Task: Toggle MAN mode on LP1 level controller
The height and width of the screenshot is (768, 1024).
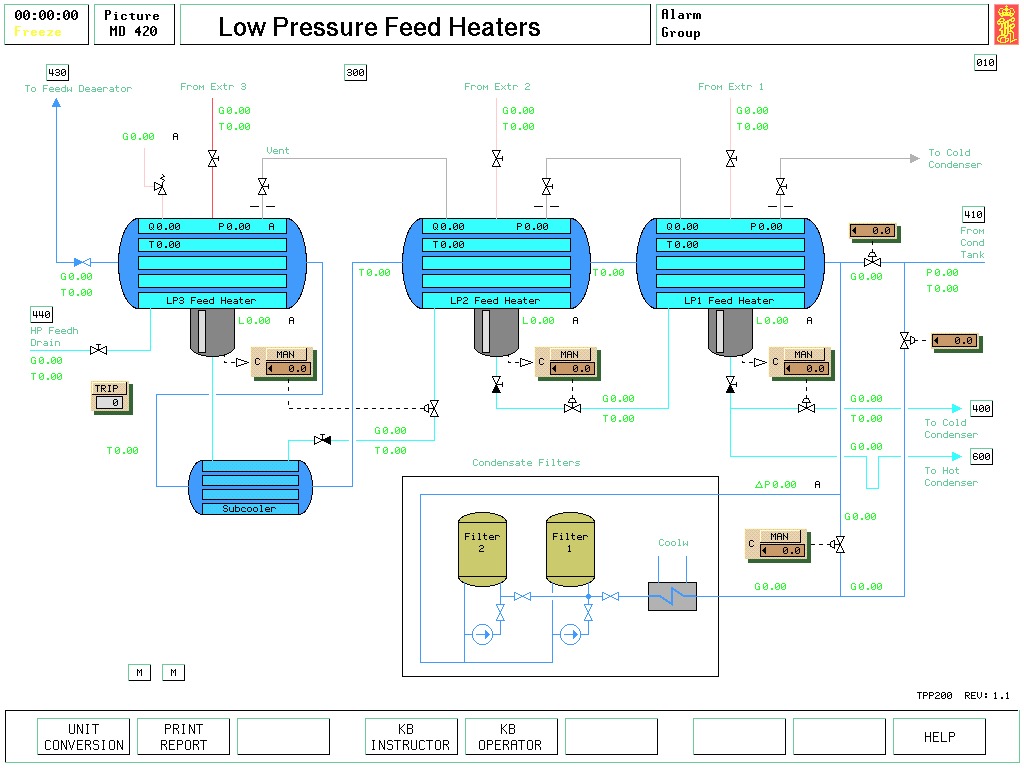Action: pos(803,354)
